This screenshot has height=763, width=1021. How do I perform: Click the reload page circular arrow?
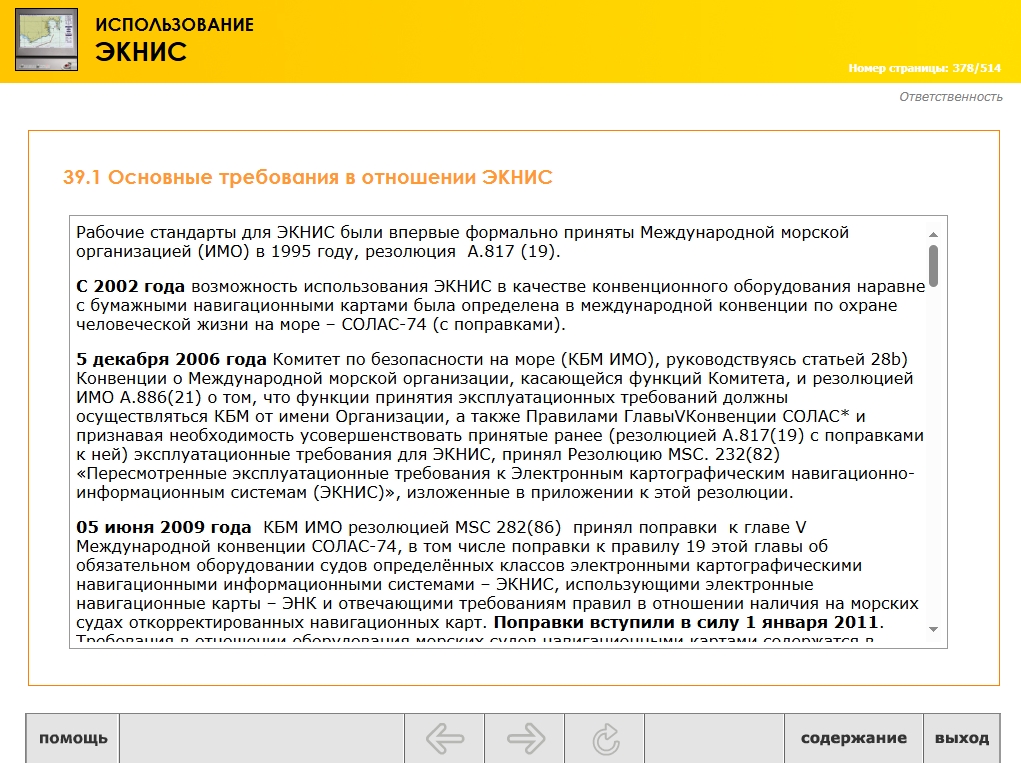coord(606,738)
